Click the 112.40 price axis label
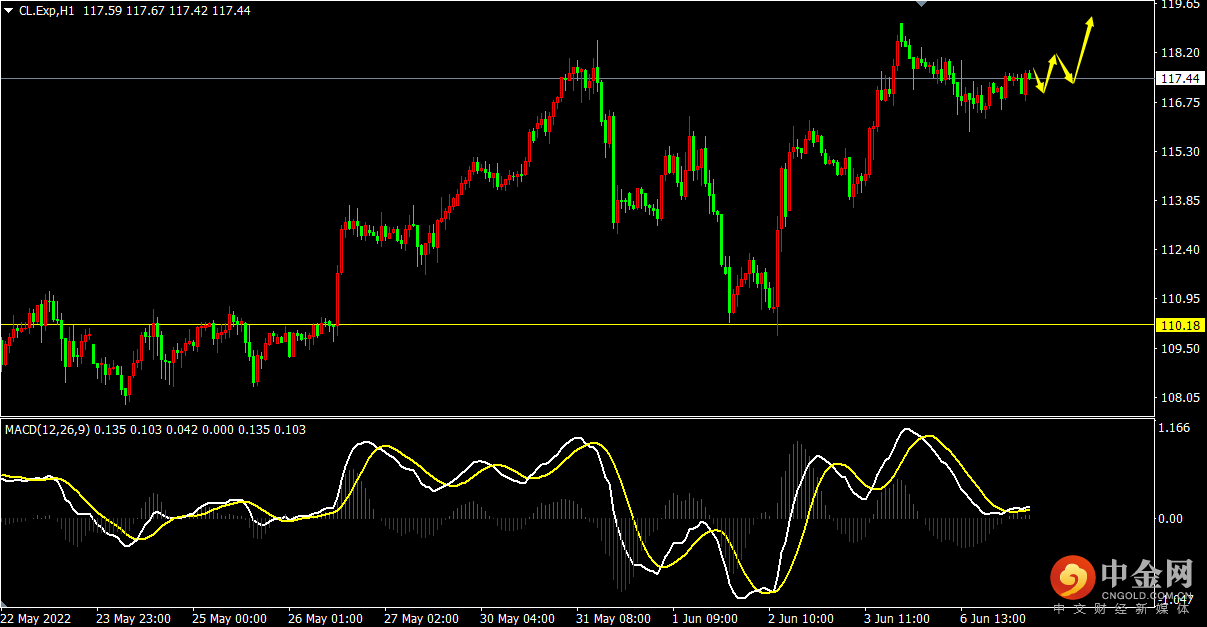This screenshot has width=1207, height=627. (1179, 250)
